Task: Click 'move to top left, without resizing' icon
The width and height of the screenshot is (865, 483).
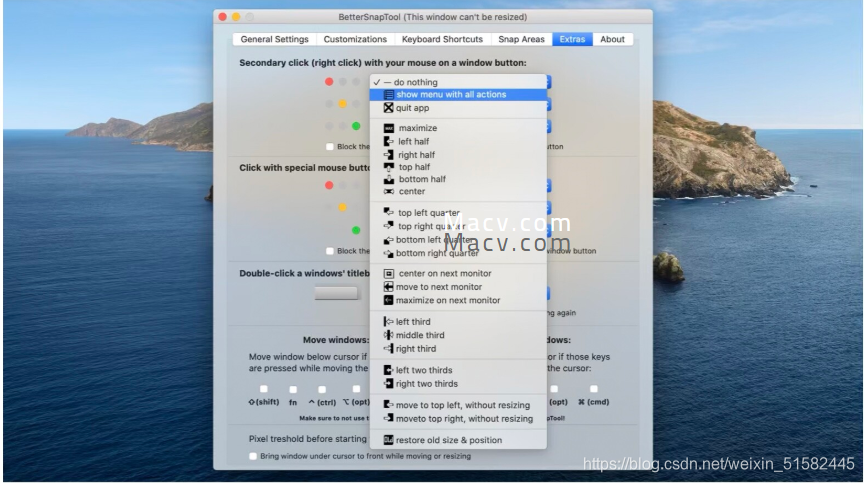Action: click(389, 405)
